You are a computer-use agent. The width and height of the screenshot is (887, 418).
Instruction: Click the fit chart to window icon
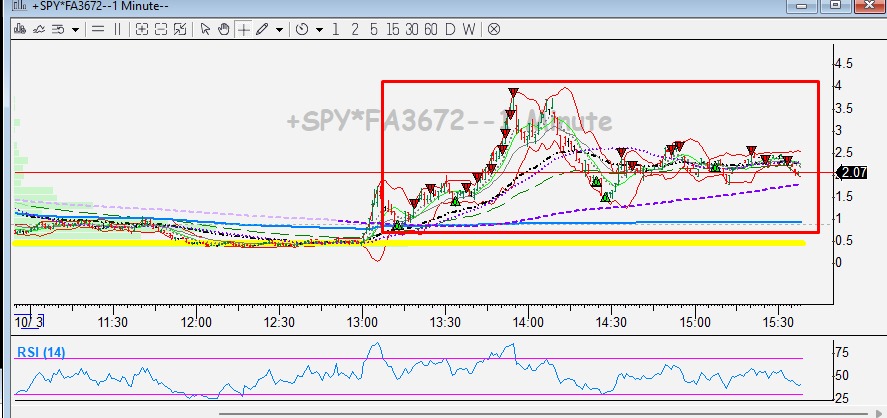(x=180, y=29)
